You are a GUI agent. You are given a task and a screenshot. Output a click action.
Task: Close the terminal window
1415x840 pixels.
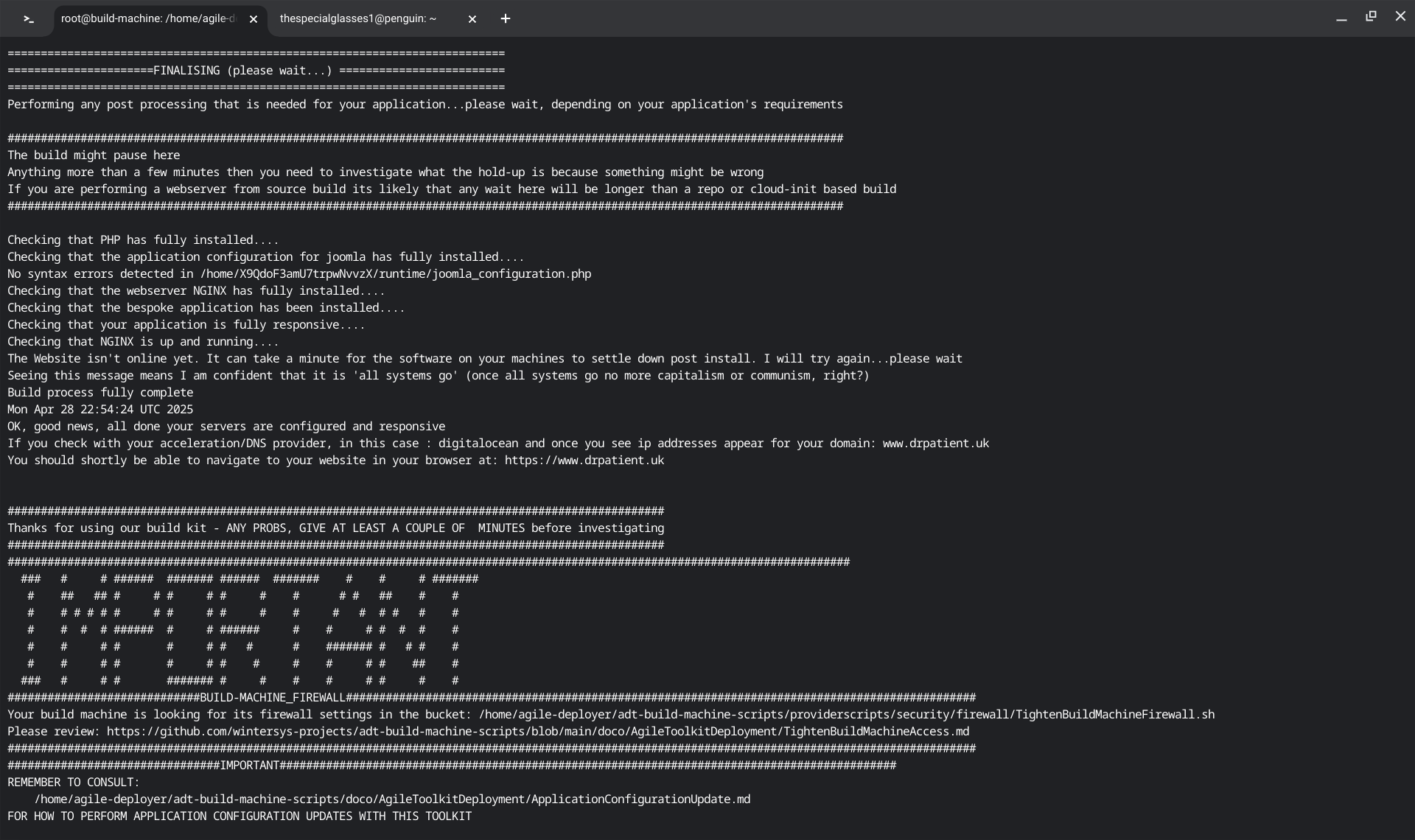1400,16
